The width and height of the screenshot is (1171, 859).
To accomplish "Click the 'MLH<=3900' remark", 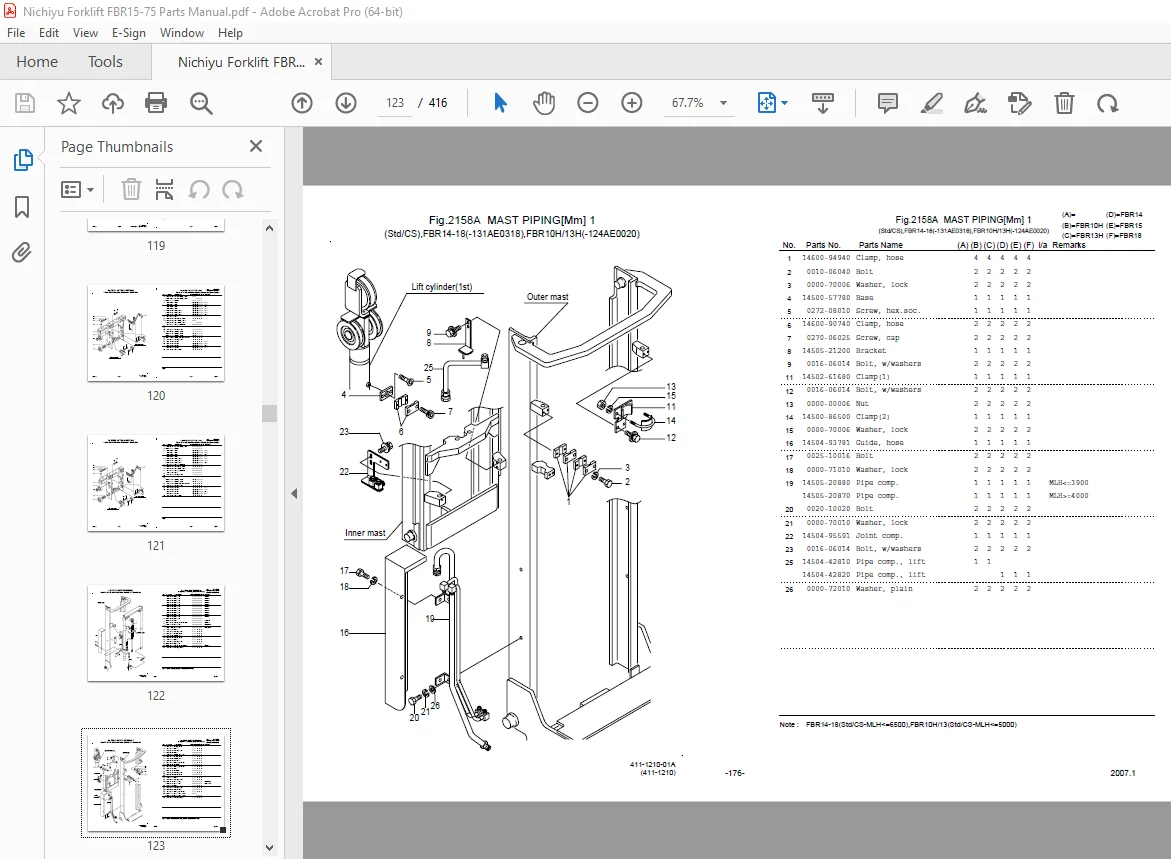I will (x=1069, y=483).
